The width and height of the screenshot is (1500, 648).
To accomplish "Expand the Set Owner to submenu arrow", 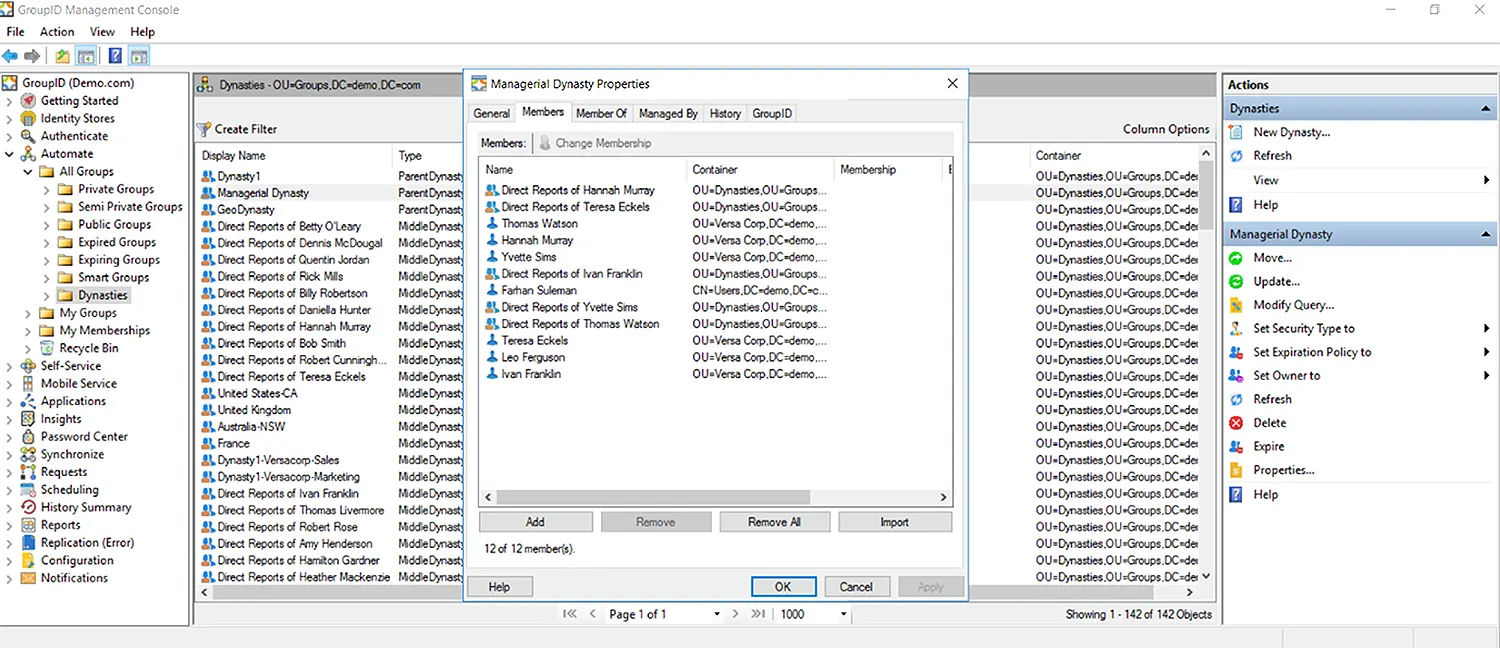I will [x=1487, y=376].
